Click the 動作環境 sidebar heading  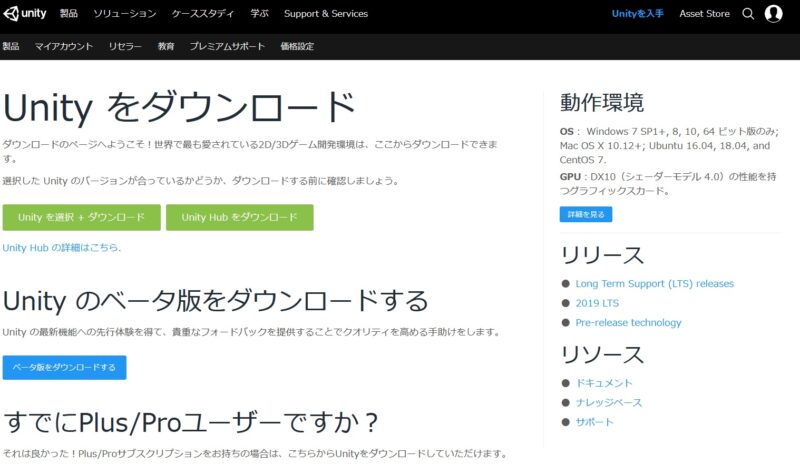point(602,103)
